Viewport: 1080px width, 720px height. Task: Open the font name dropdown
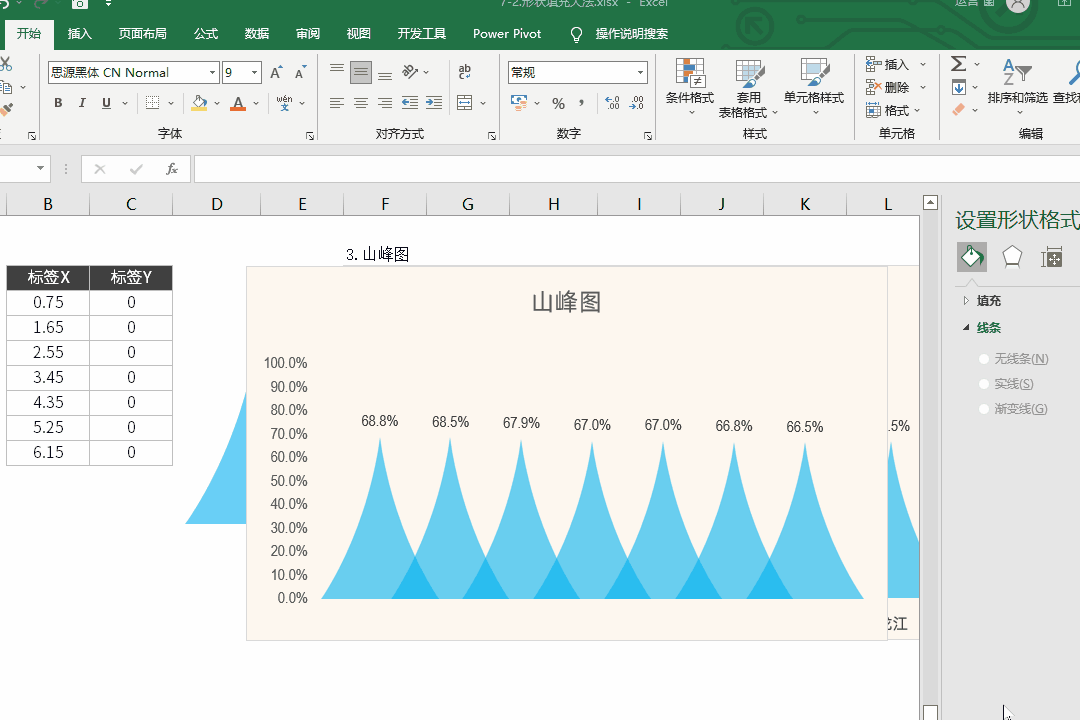coord(213,73)
